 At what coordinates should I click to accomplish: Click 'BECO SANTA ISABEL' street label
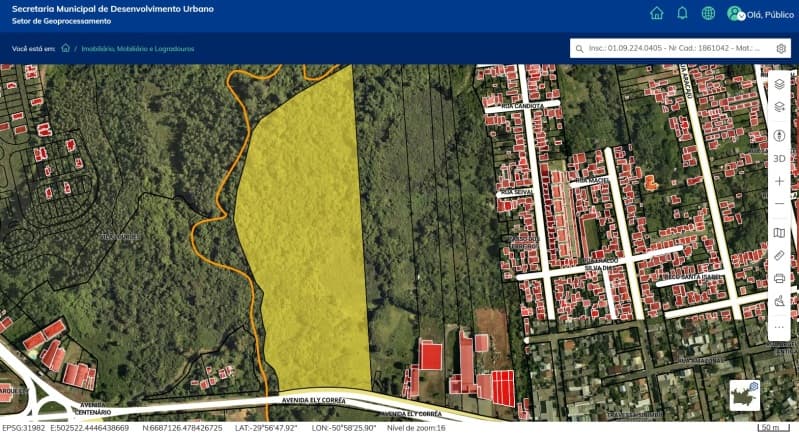pyautogui.click(x=692, y=277)
